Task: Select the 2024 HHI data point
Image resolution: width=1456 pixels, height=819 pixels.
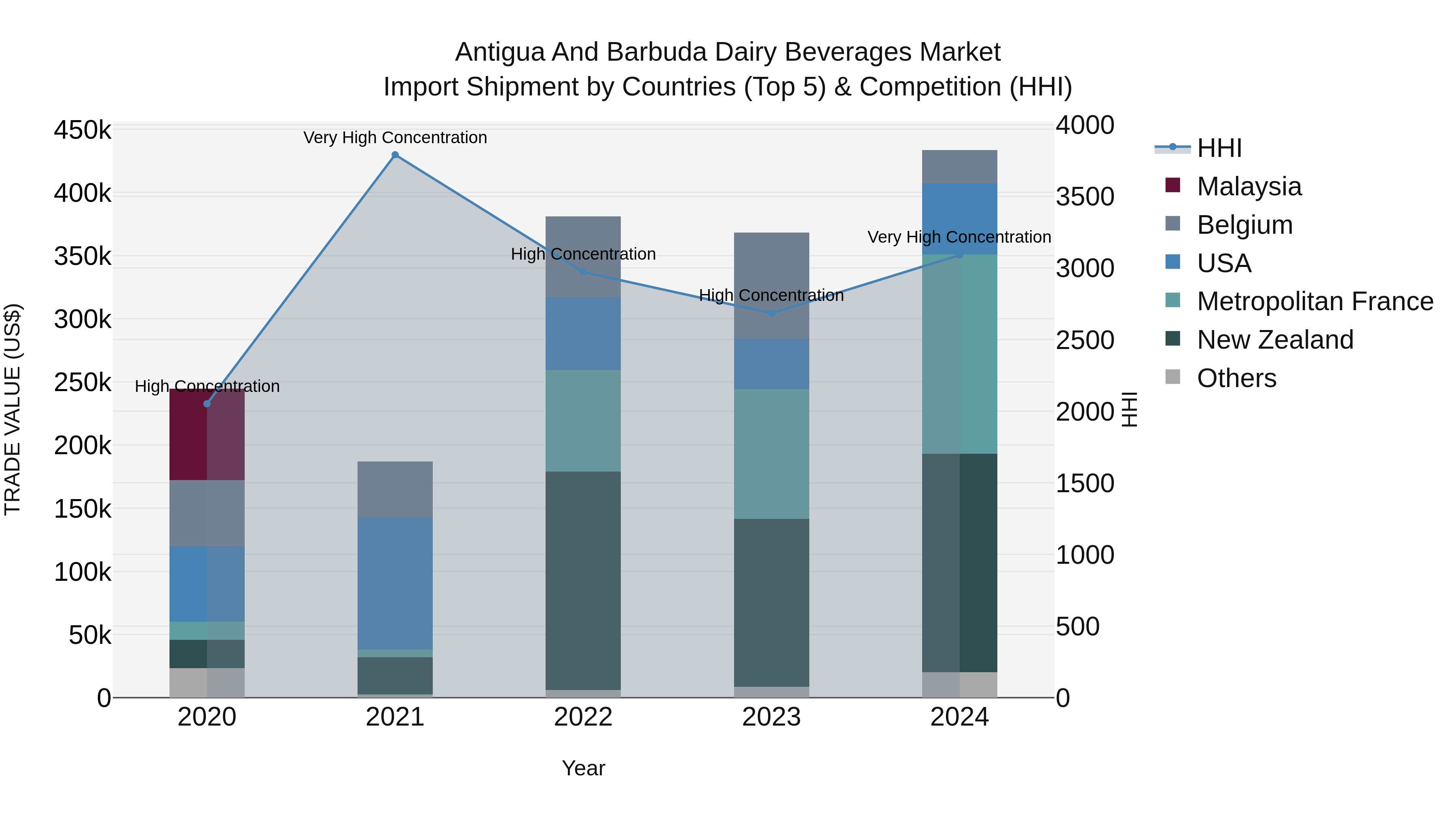Action: click(x=960, y=255)
